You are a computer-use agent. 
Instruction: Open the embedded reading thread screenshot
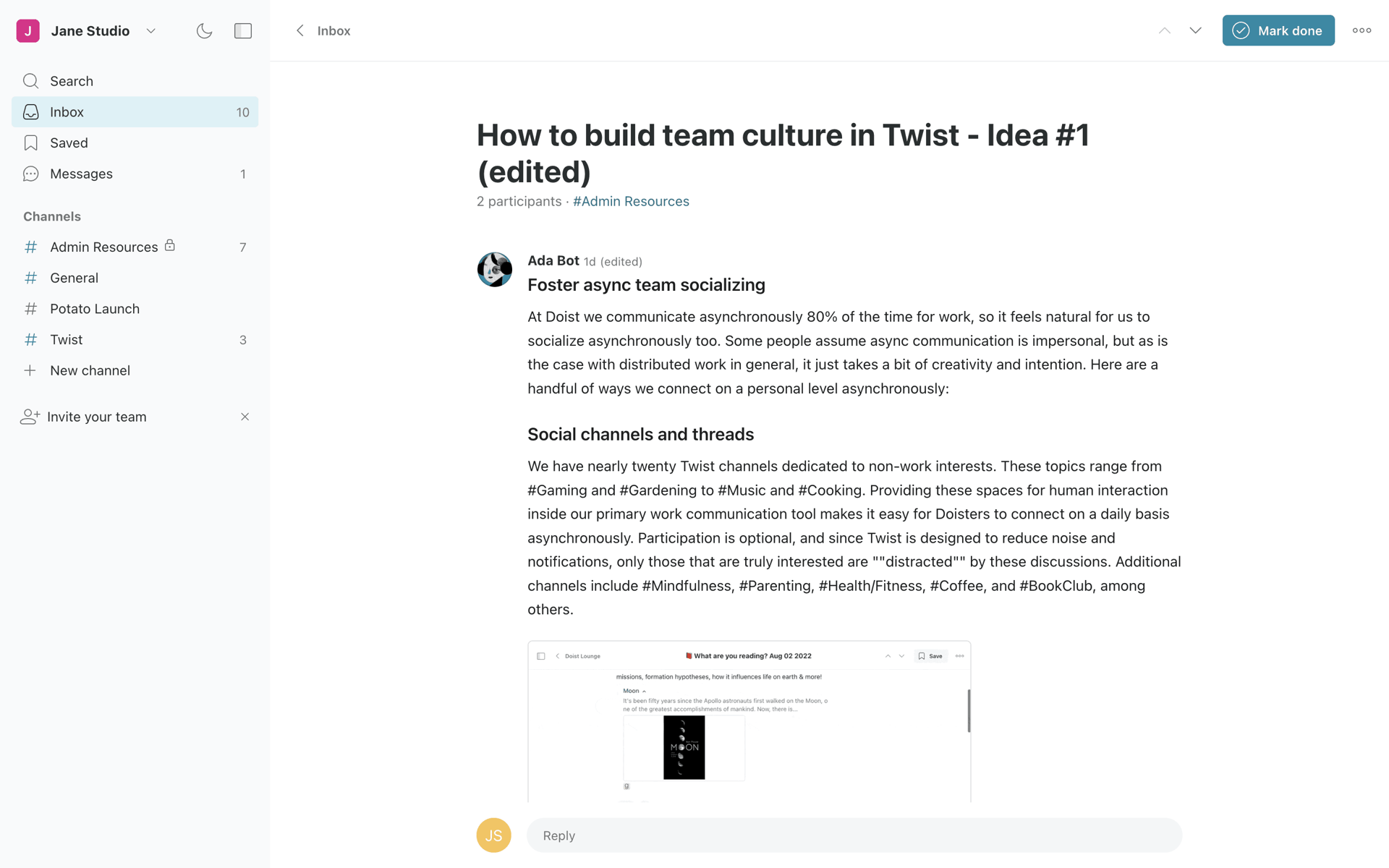749,721
